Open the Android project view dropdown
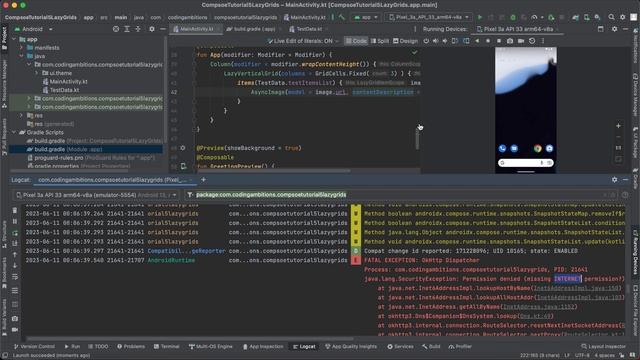640x360 pixels. click(x=33, y=29)
